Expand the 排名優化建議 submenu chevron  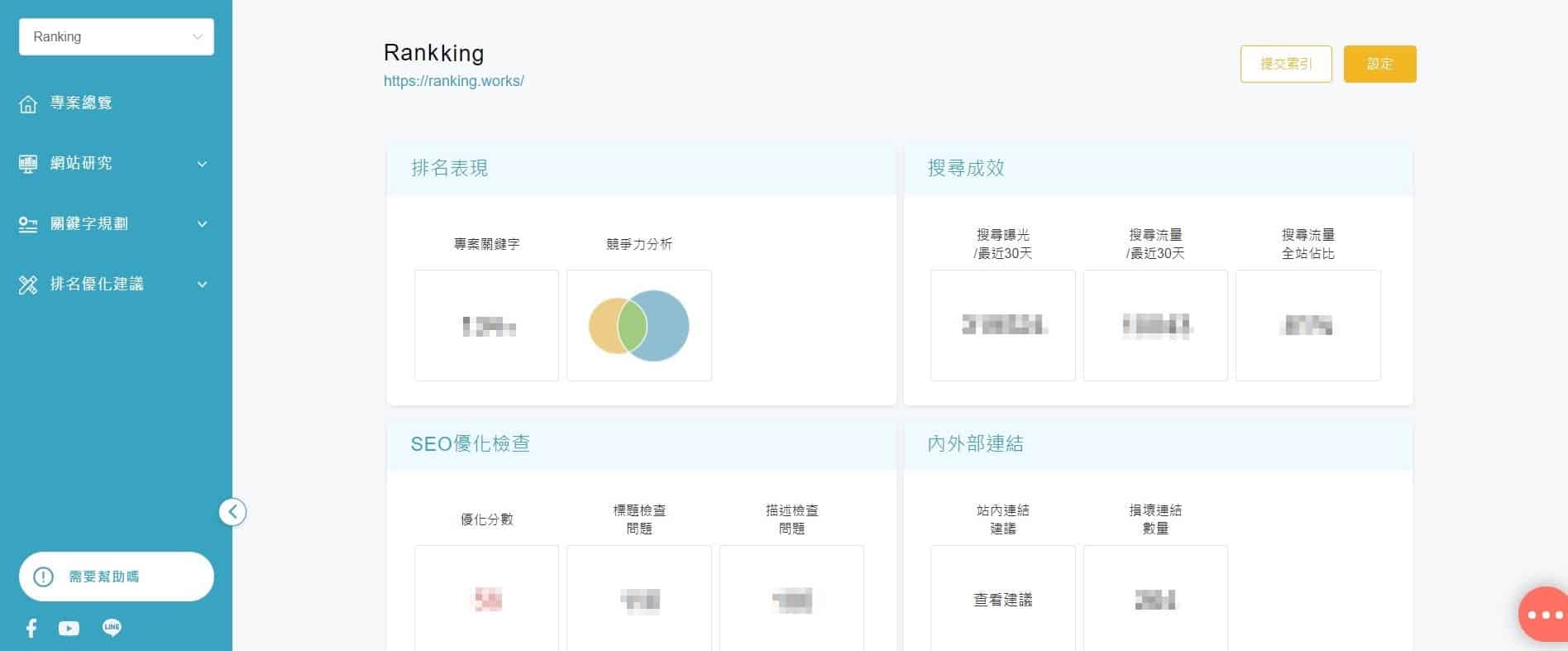pyautogui.click(x=202, y=285)
